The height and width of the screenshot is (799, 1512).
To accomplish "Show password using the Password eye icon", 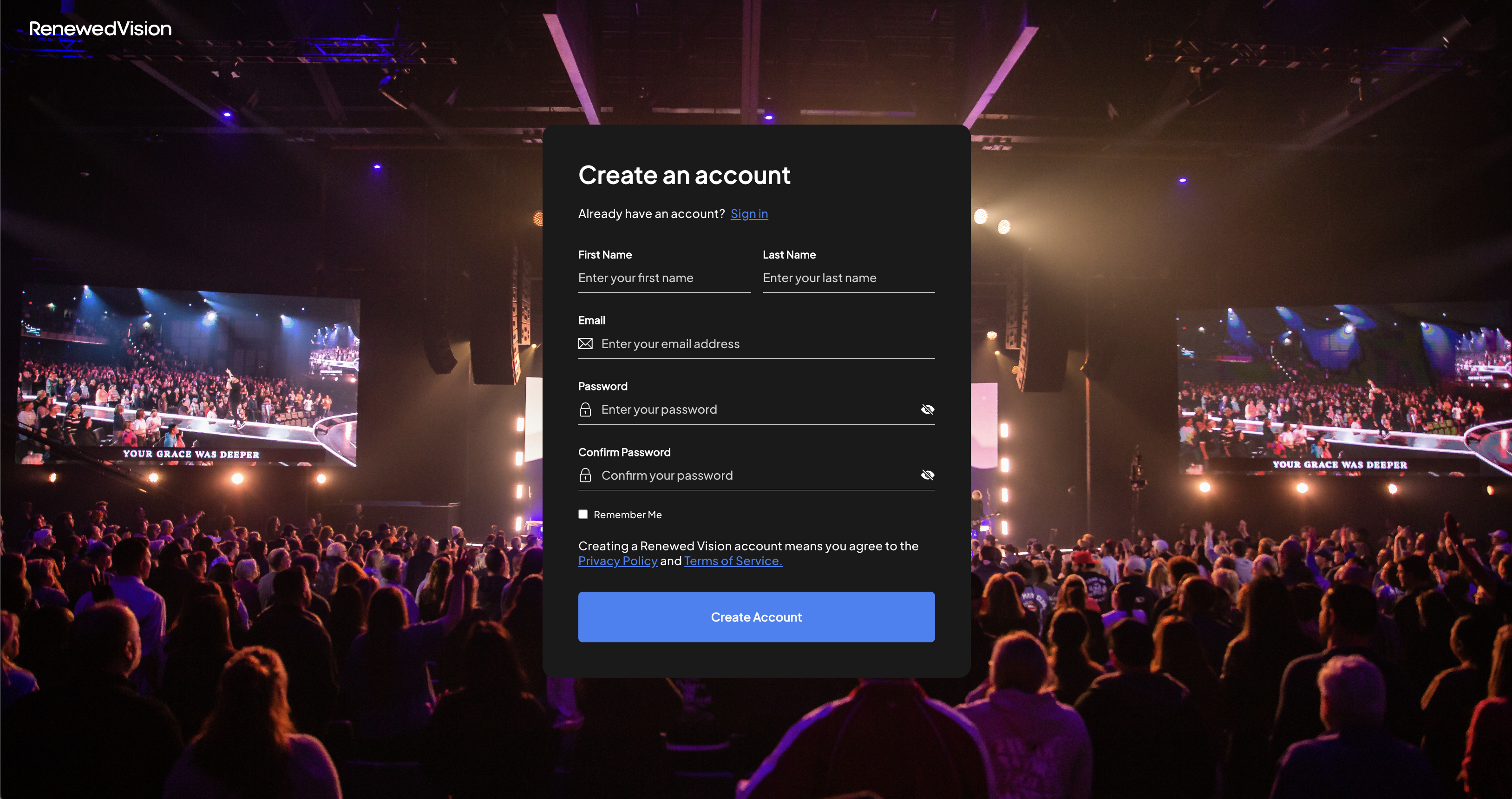I will point(927,409).
